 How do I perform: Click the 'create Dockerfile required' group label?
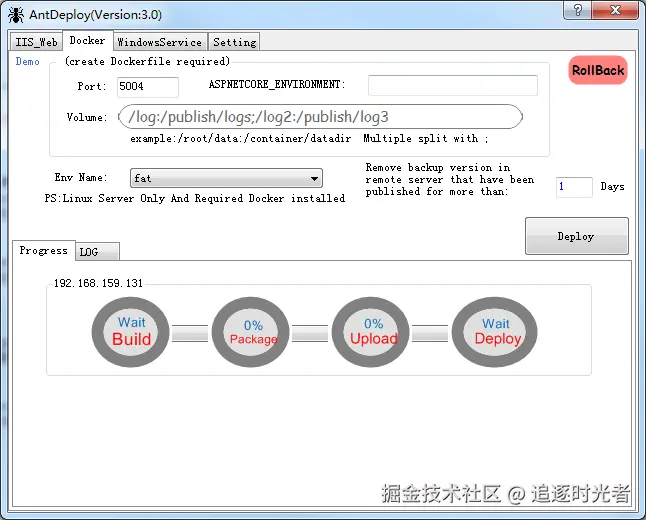[x=147, y=61]
